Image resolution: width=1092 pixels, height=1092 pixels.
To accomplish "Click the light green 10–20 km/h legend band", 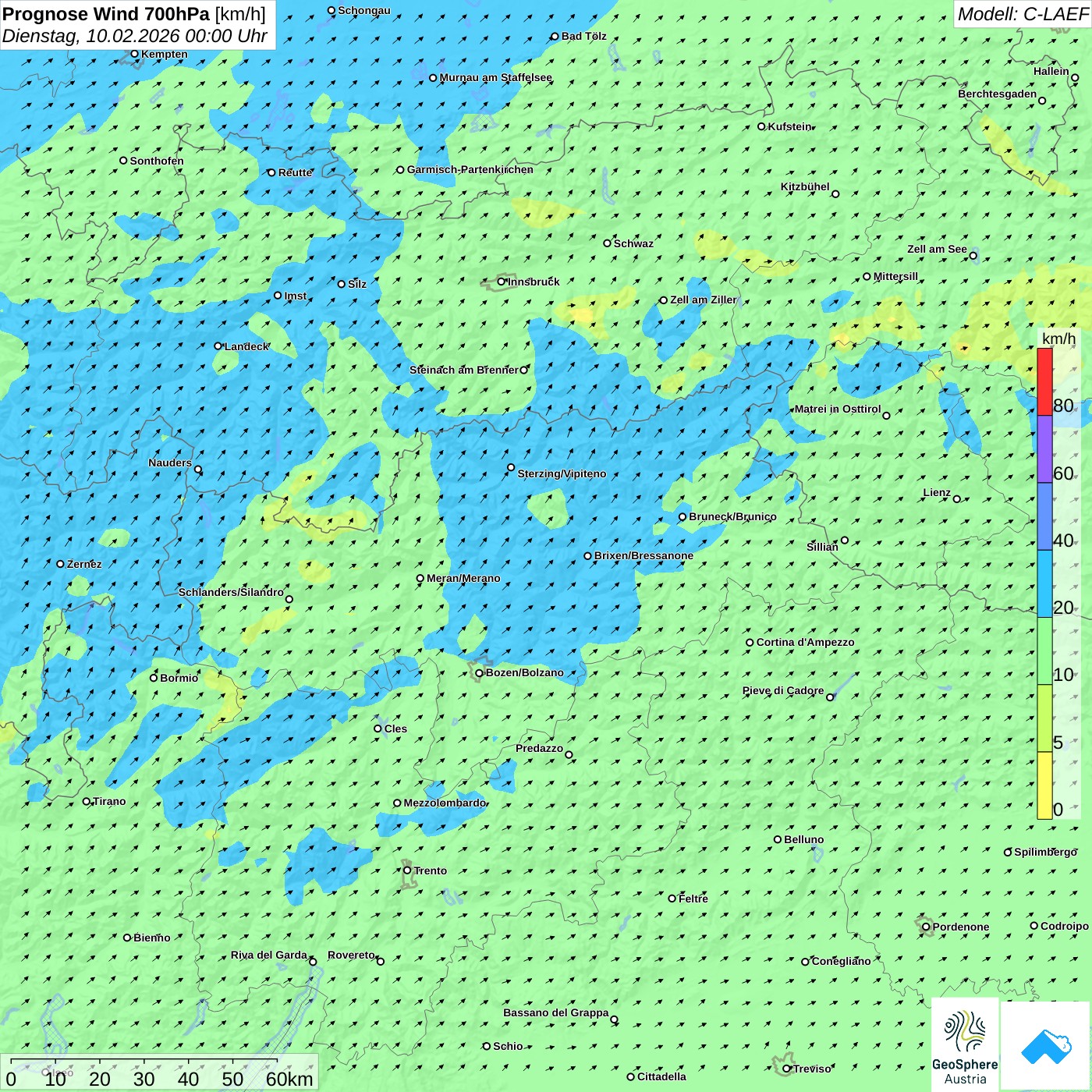I will click(1044, 651).
